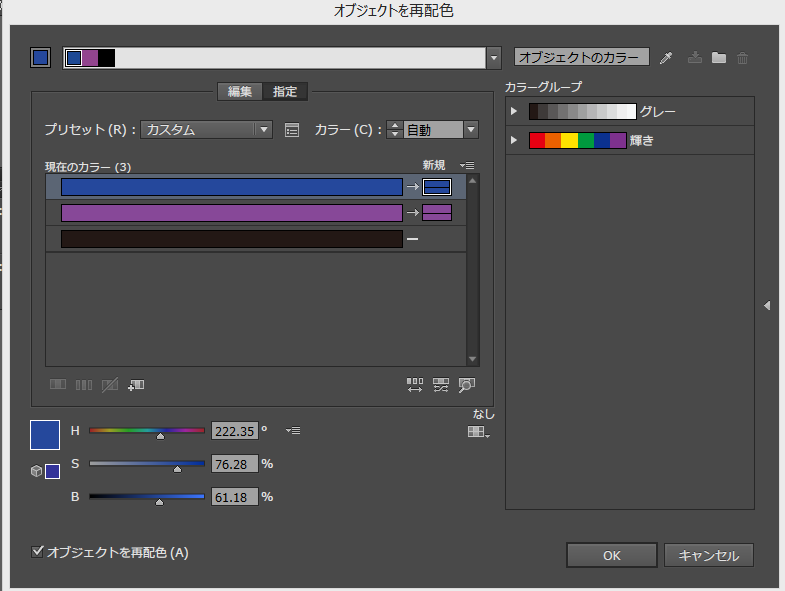785x591 pixels.
Task: Open the カラー 自動 dropdown arrow
Action: tap(471, 130)
